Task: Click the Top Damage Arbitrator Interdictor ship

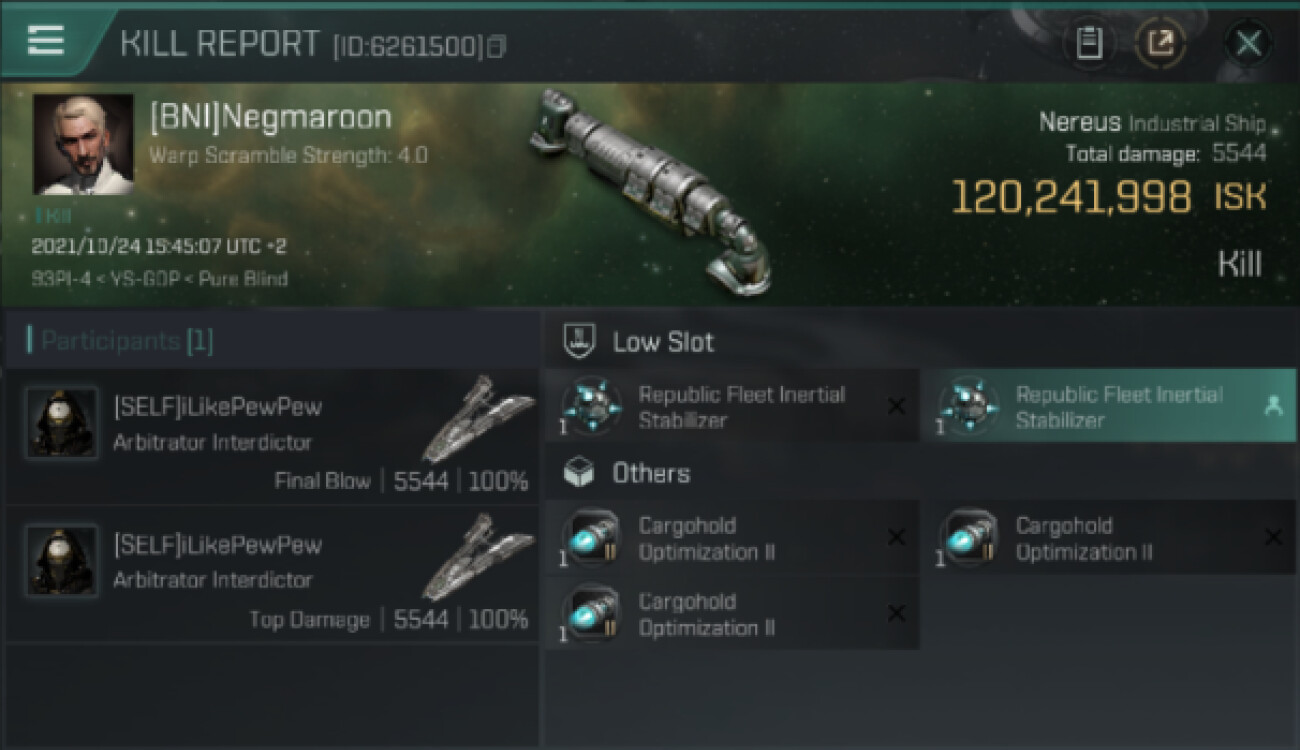Action: click(478, 557)
